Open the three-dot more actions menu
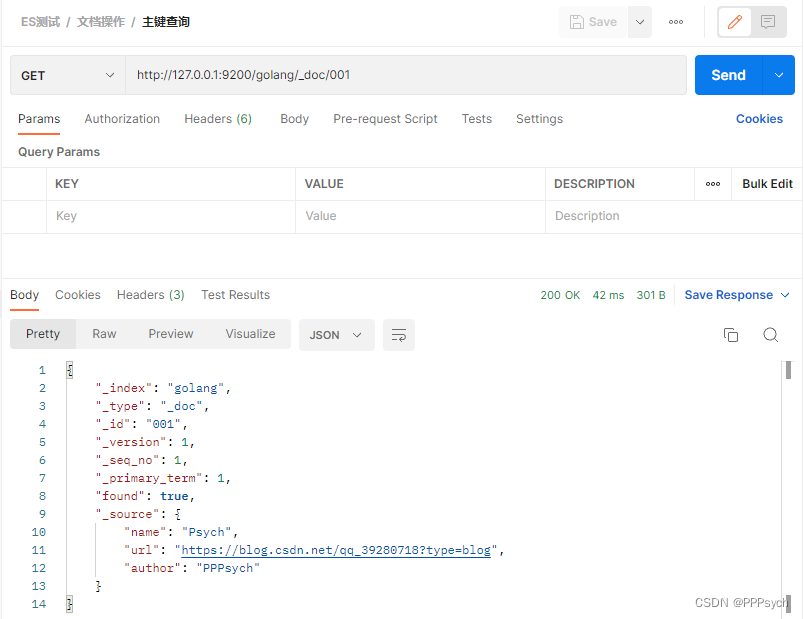This screenshot has width=804, height=619. [676, 22]
